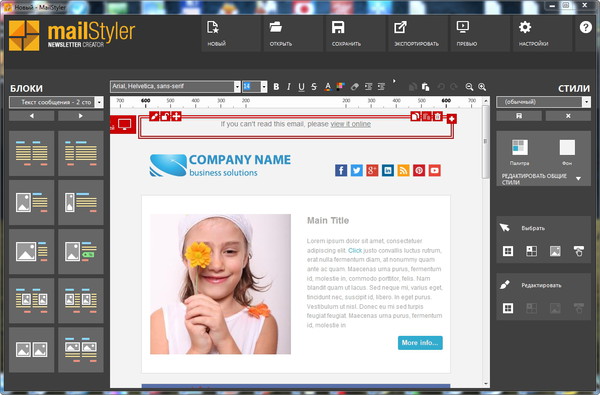Select button mode under Выбрать (hand icon)

[x=579, y=251]
